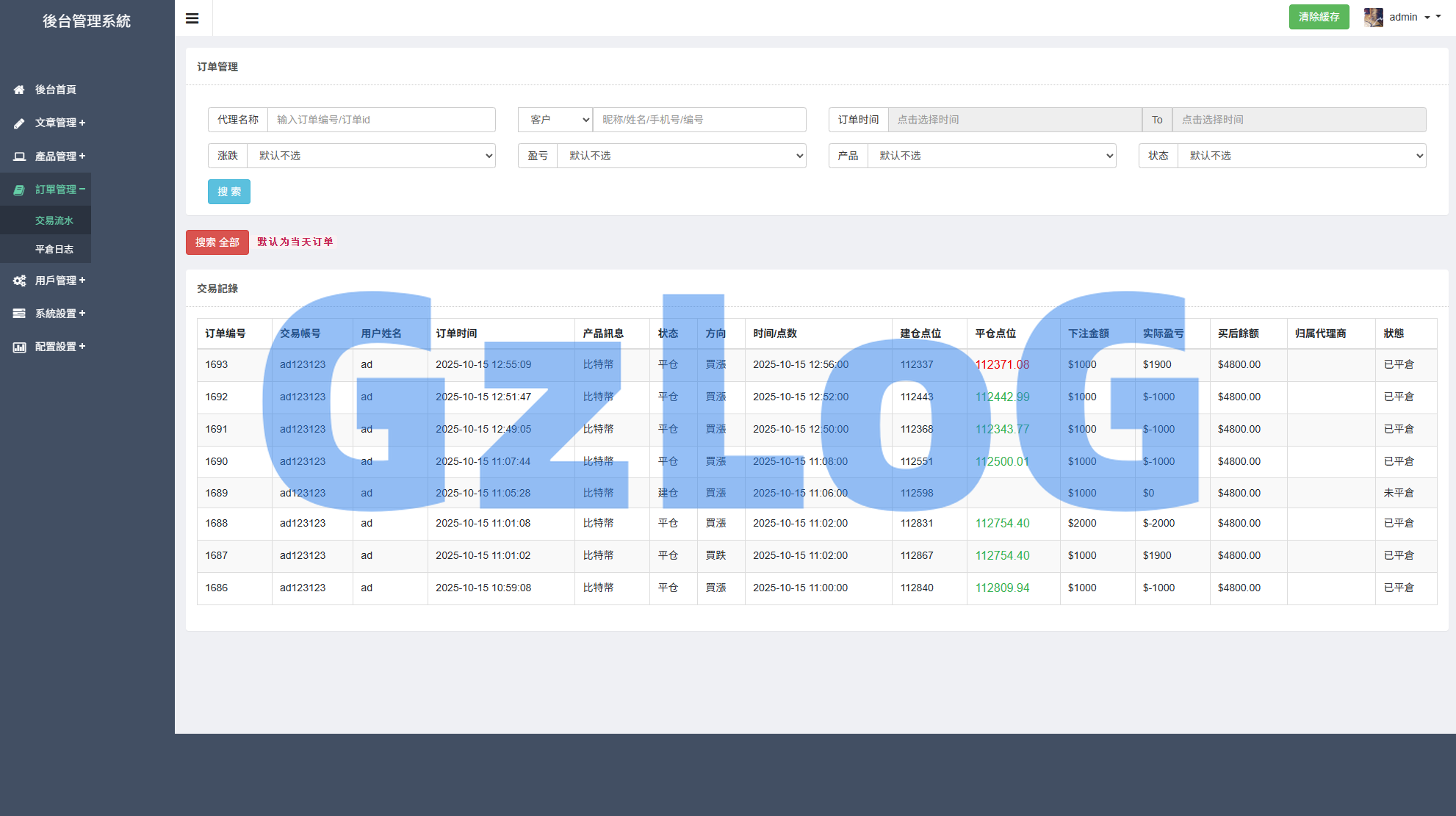This screenshot has height=816, width=1456.
Task: Click the laptop icon for 產品管理
Action: (x=19, y=156)
